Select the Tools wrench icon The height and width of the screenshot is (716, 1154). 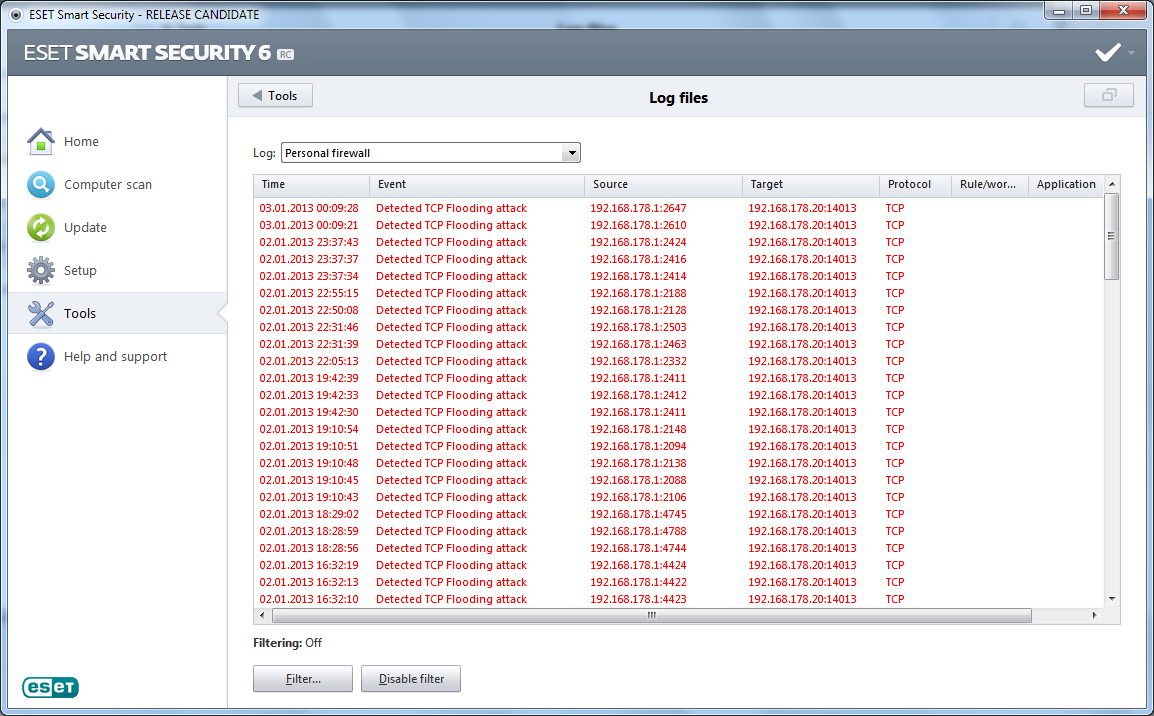pos(40,314)
